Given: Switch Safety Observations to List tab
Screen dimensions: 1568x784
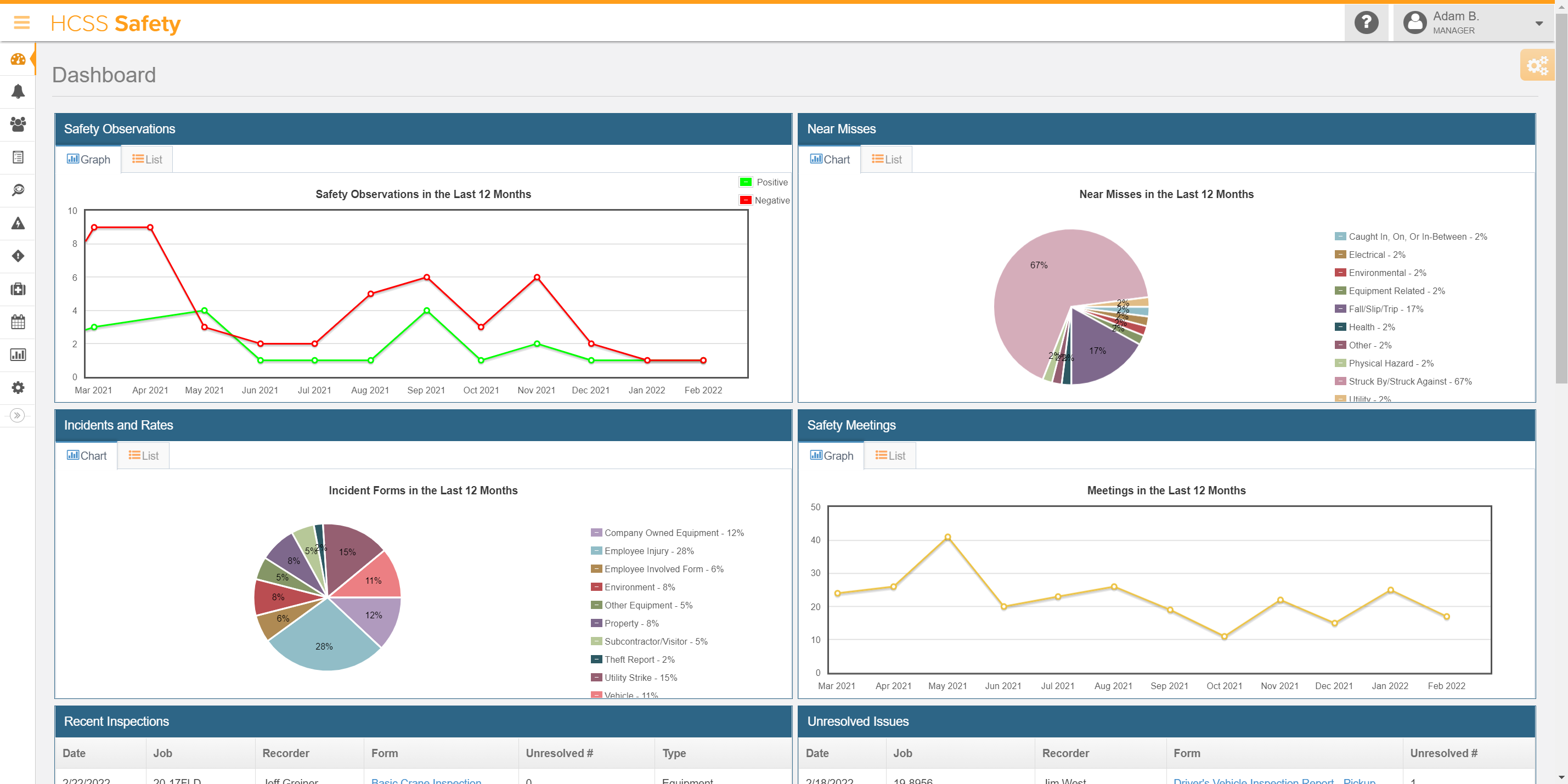Looking at the screenshot, I should click(x=147, y=160).
